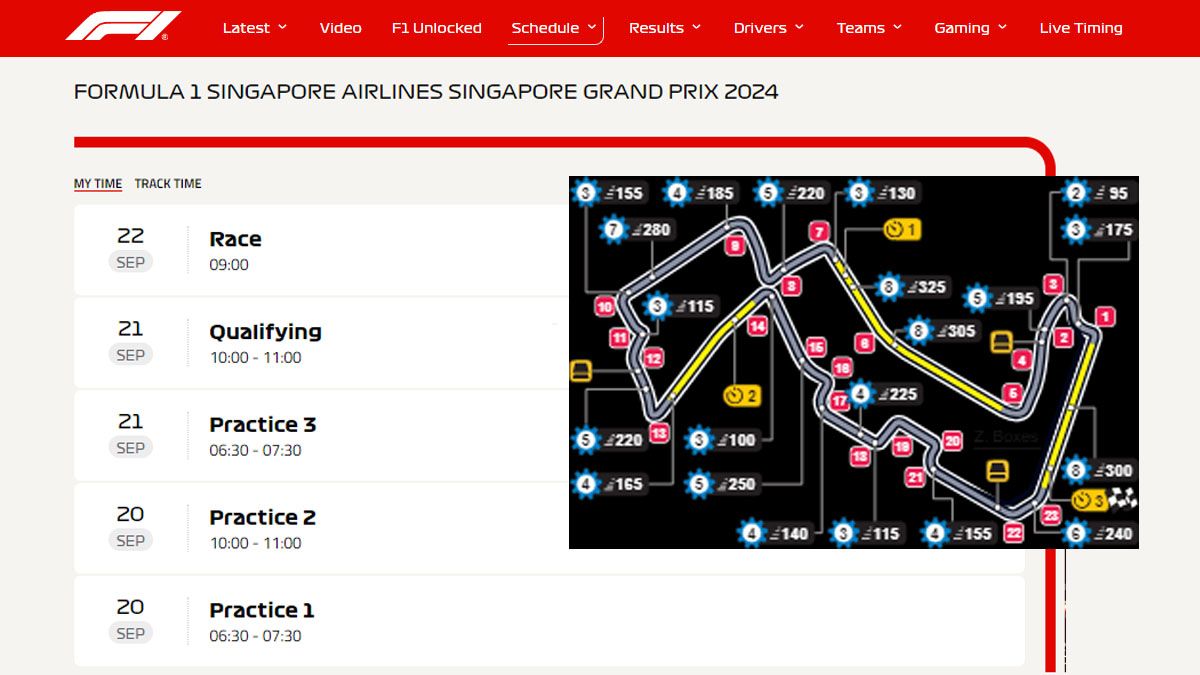The height and width of the screenshot is (675, 1200).
Task: Click the gear 2 badge beside 95
Action: (1076, 193)
